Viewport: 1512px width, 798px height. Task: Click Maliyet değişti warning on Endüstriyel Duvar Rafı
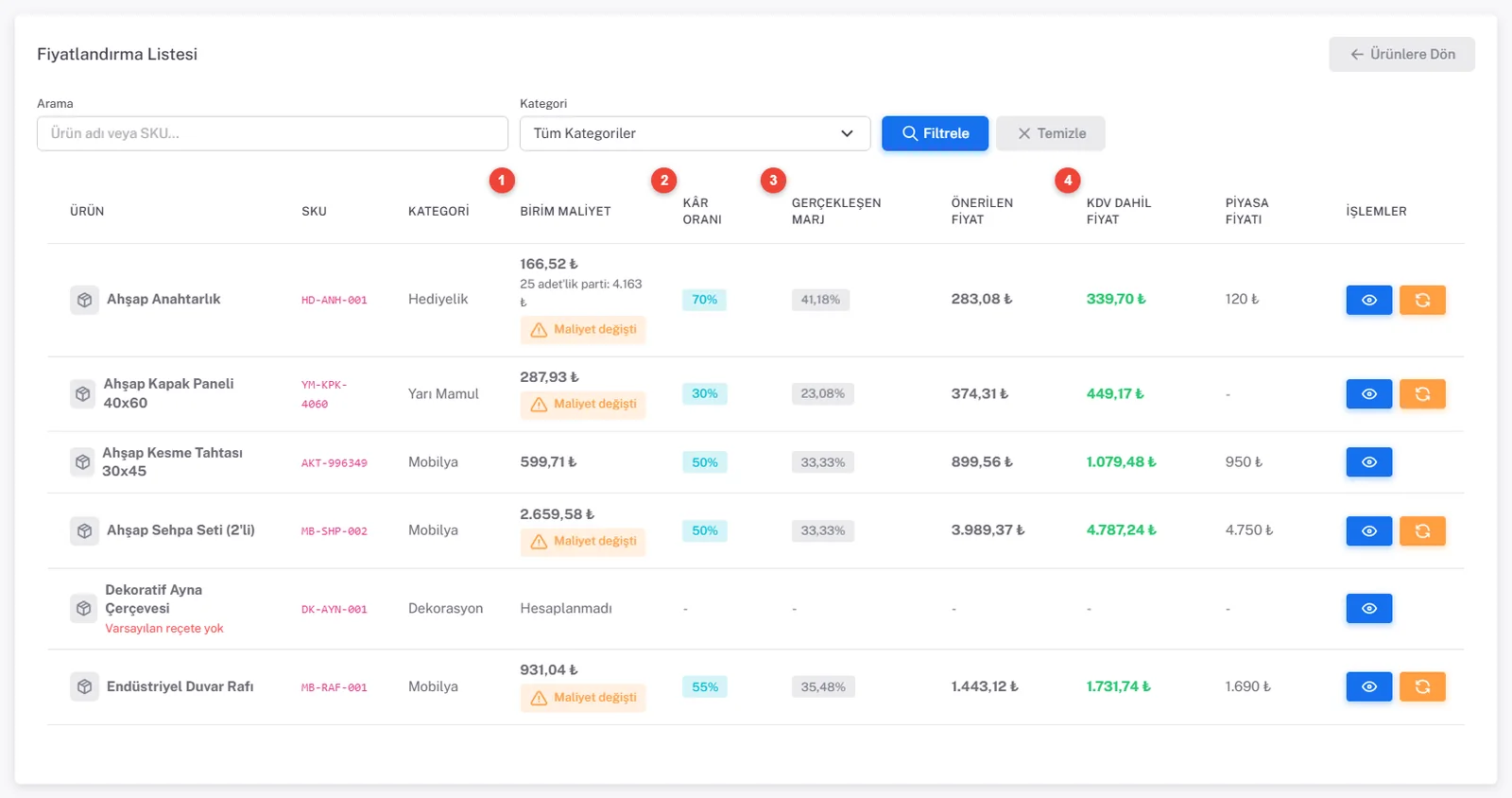coord(583,698)
